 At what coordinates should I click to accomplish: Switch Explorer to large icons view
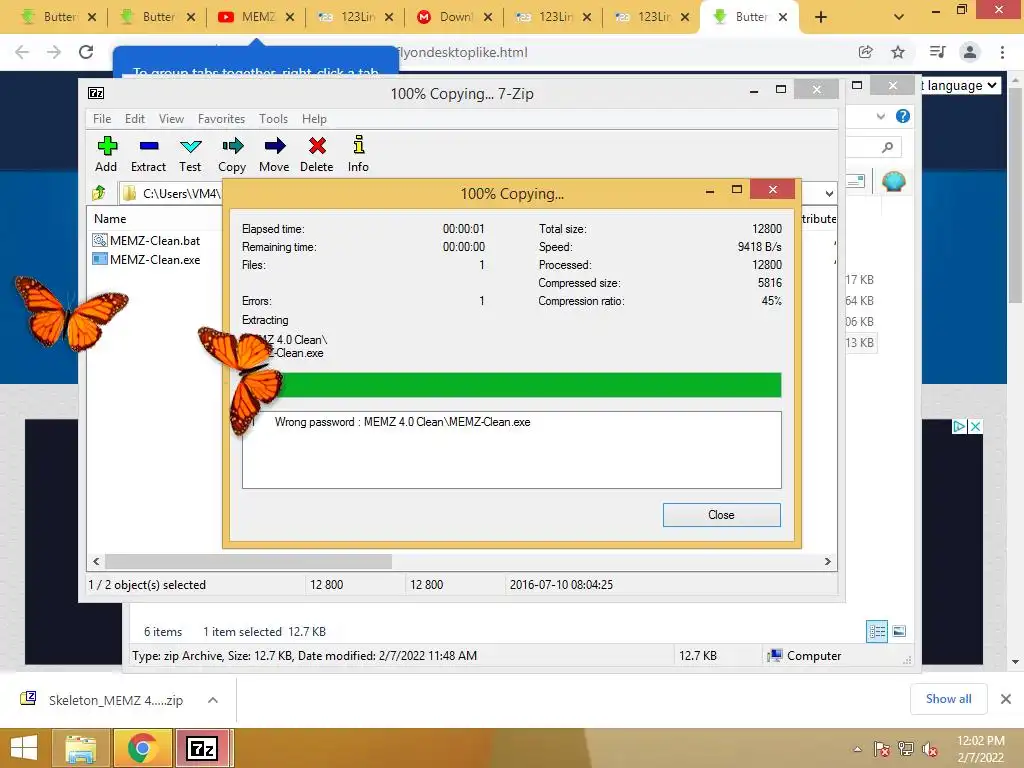pos(899,631)
